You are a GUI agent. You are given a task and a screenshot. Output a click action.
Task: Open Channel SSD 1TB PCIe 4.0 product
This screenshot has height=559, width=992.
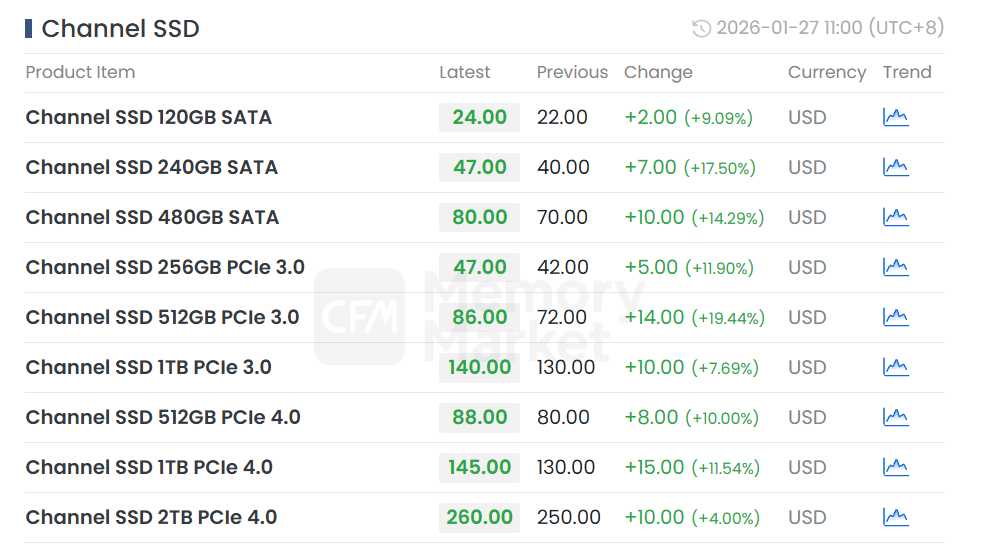(149, 467)
